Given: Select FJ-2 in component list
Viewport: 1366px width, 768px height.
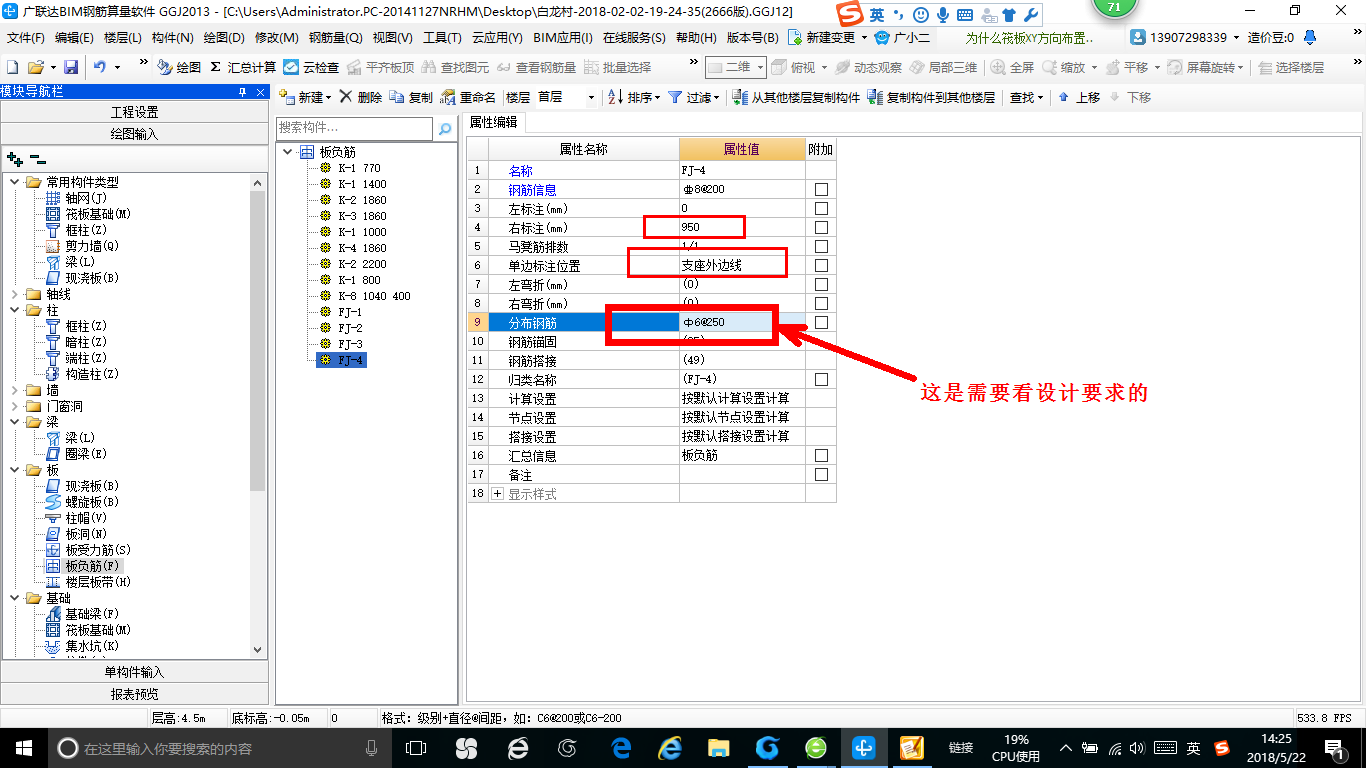Looking at the screenshot, I should tap(350, 328).
